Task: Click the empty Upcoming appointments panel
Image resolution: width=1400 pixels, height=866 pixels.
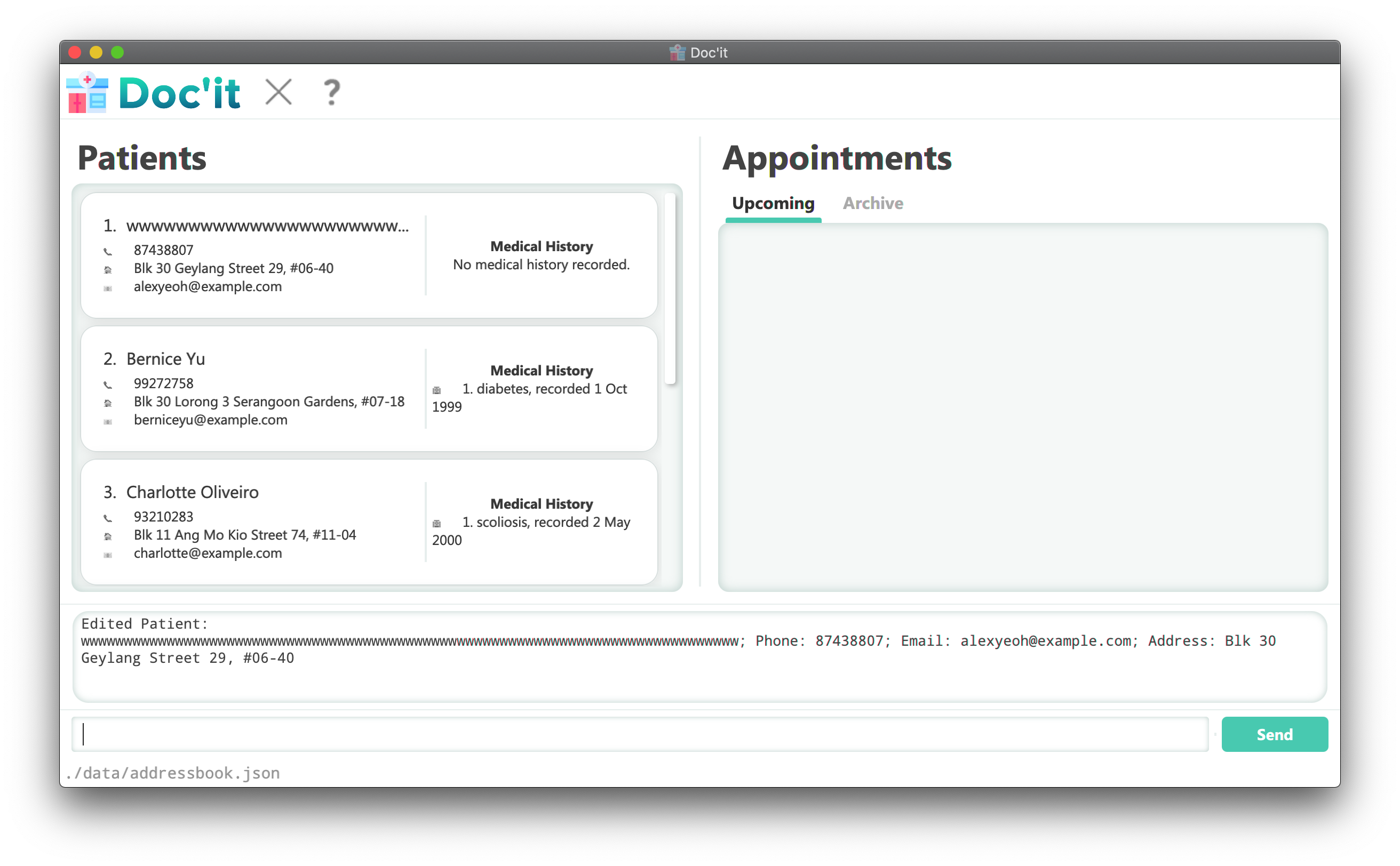Action: [1022, 407]
